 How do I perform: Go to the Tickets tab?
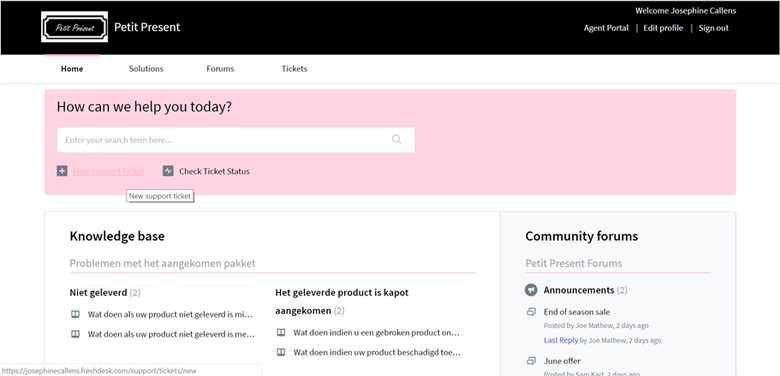(x=294, y=69)
